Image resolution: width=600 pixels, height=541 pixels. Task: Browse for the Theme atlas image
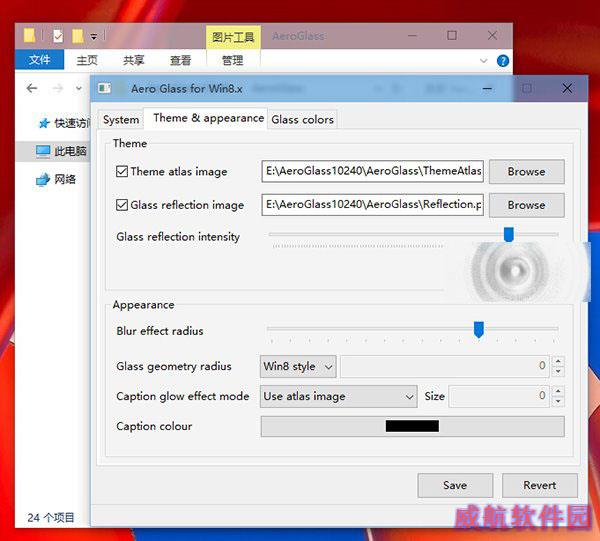click(527, 171)
